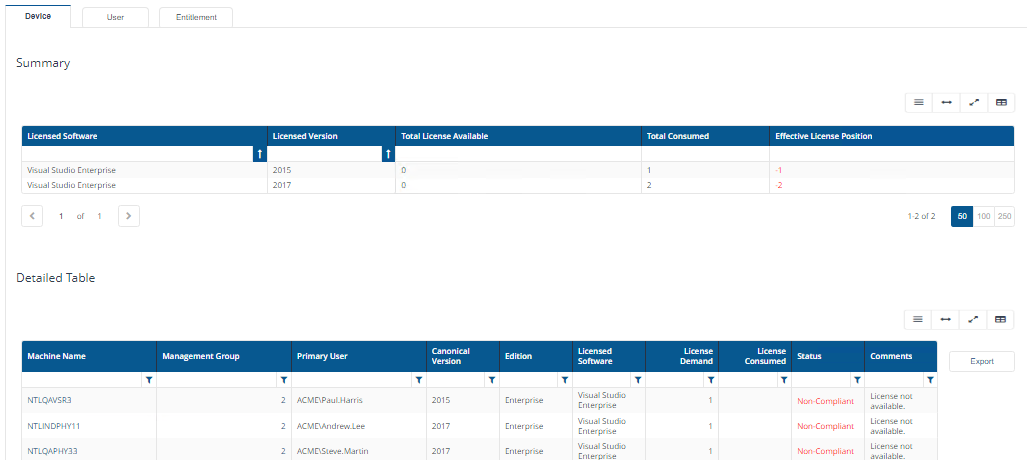Select machine name NTLQAVSR3
This screenshot has height=460, width=1027.
point(49,400)
